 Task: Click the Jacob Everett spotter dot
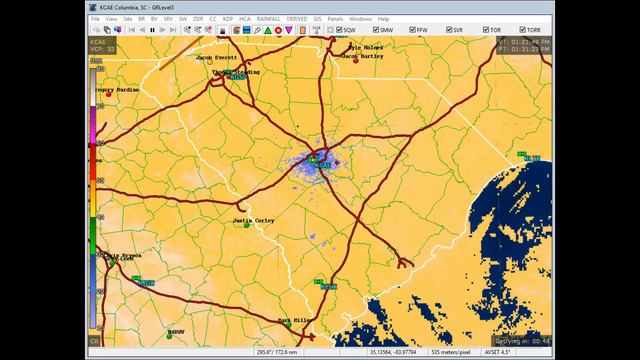[210, 62]
